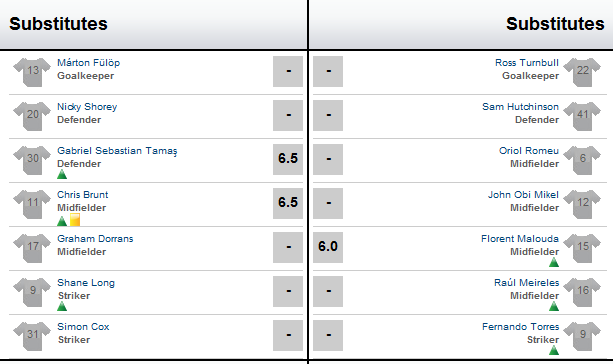Image resolution: width=613 pixels, height=364 pixels.
Task: Open Nicky Shorey's player link
Action: (x=87, y=107)
